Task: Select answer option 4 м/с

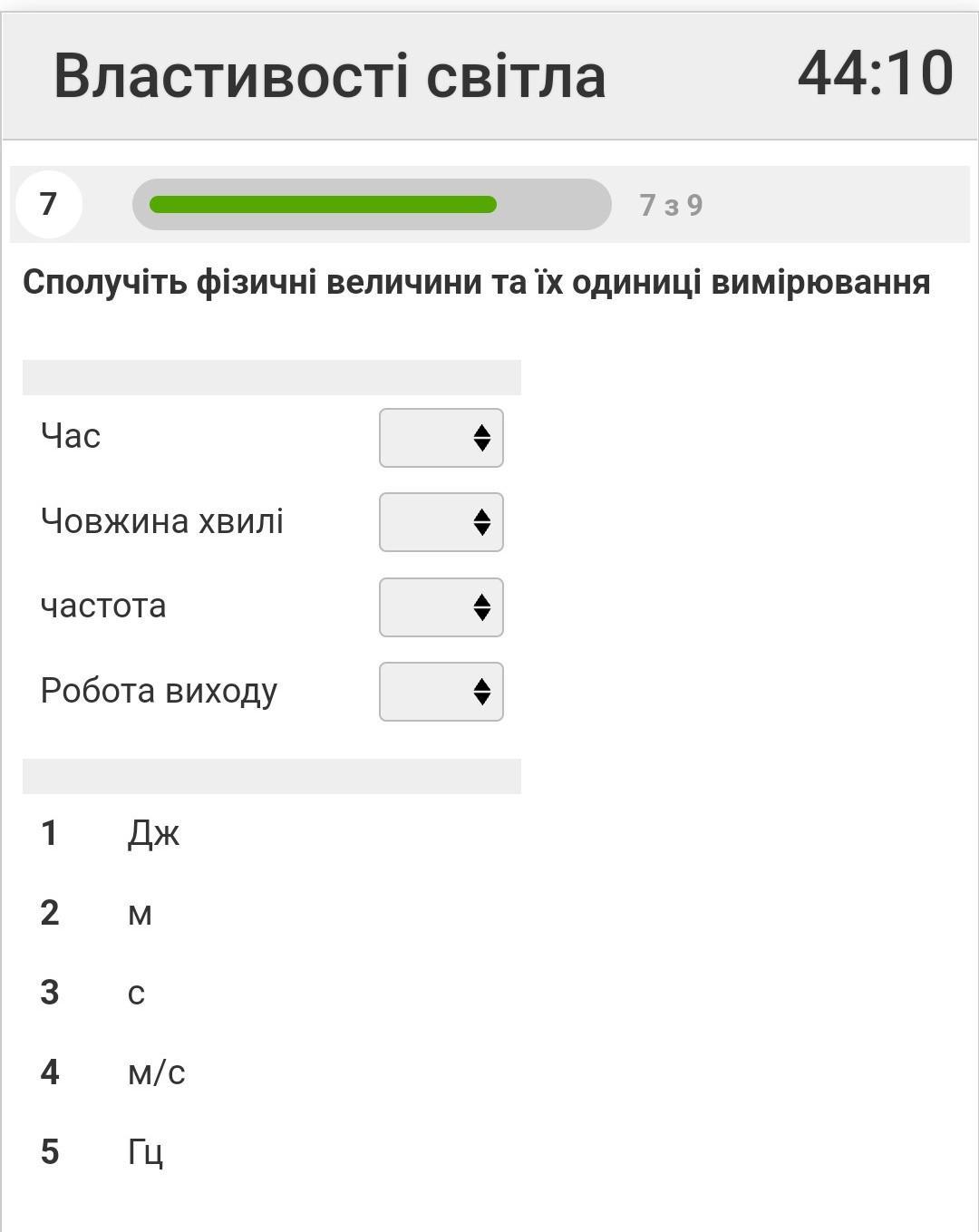Action: [157, 1072]
